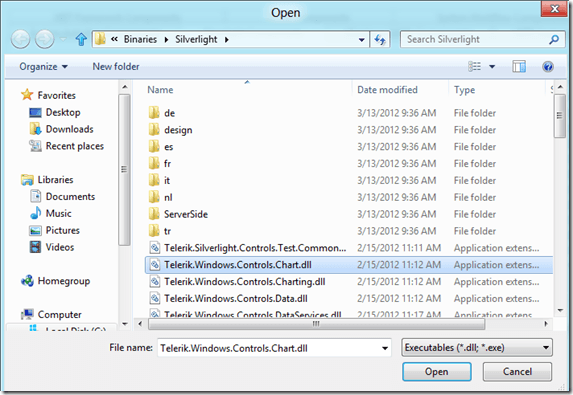Select the file name Telerik.Windows.Controls.Chart.dll in the list
This screenshot has height=395, width=573.
coord(238,265)
